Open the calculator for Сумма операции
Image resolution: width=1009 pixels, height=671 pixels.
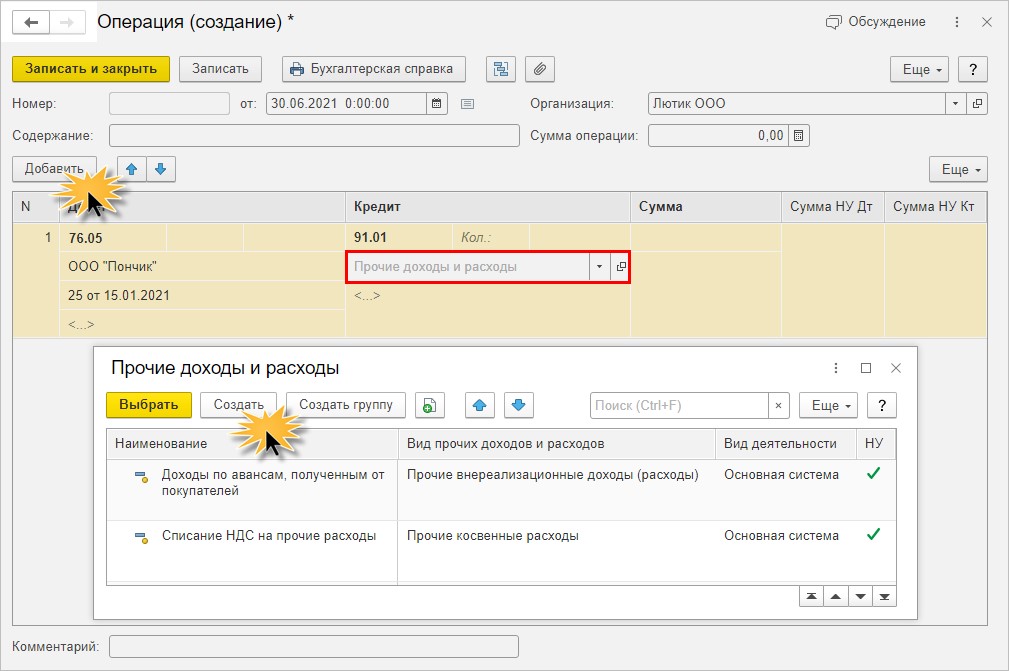point(799,136)
